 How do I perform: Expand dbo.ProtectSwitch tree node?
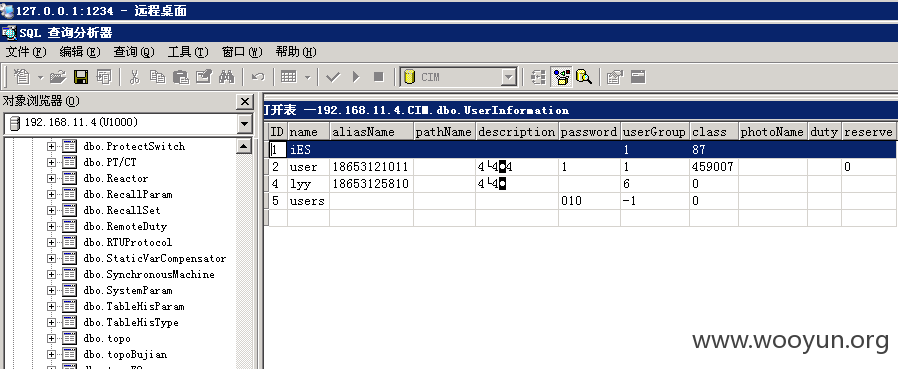tap(52, 146)
